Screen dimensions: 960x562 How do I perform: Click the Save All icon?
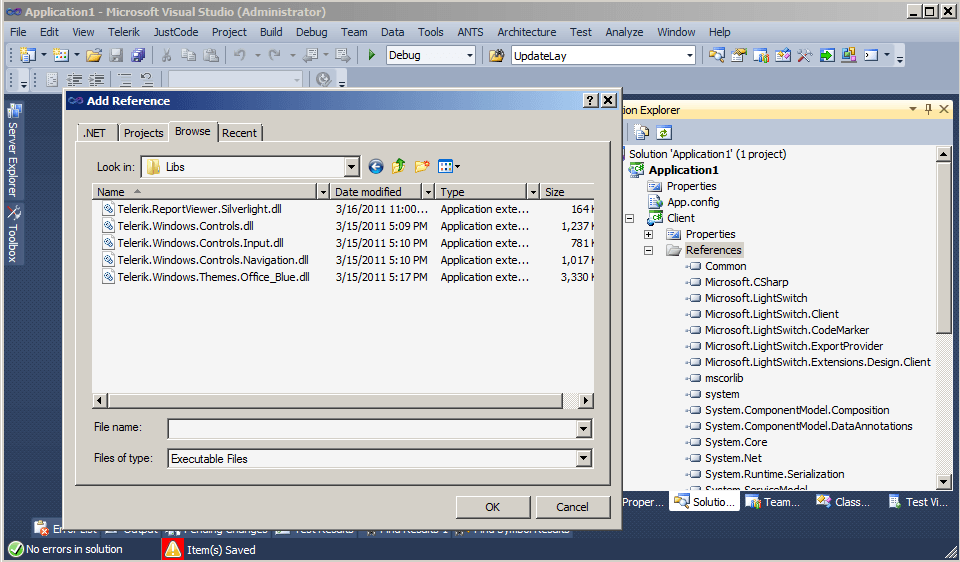click(138, 56)
